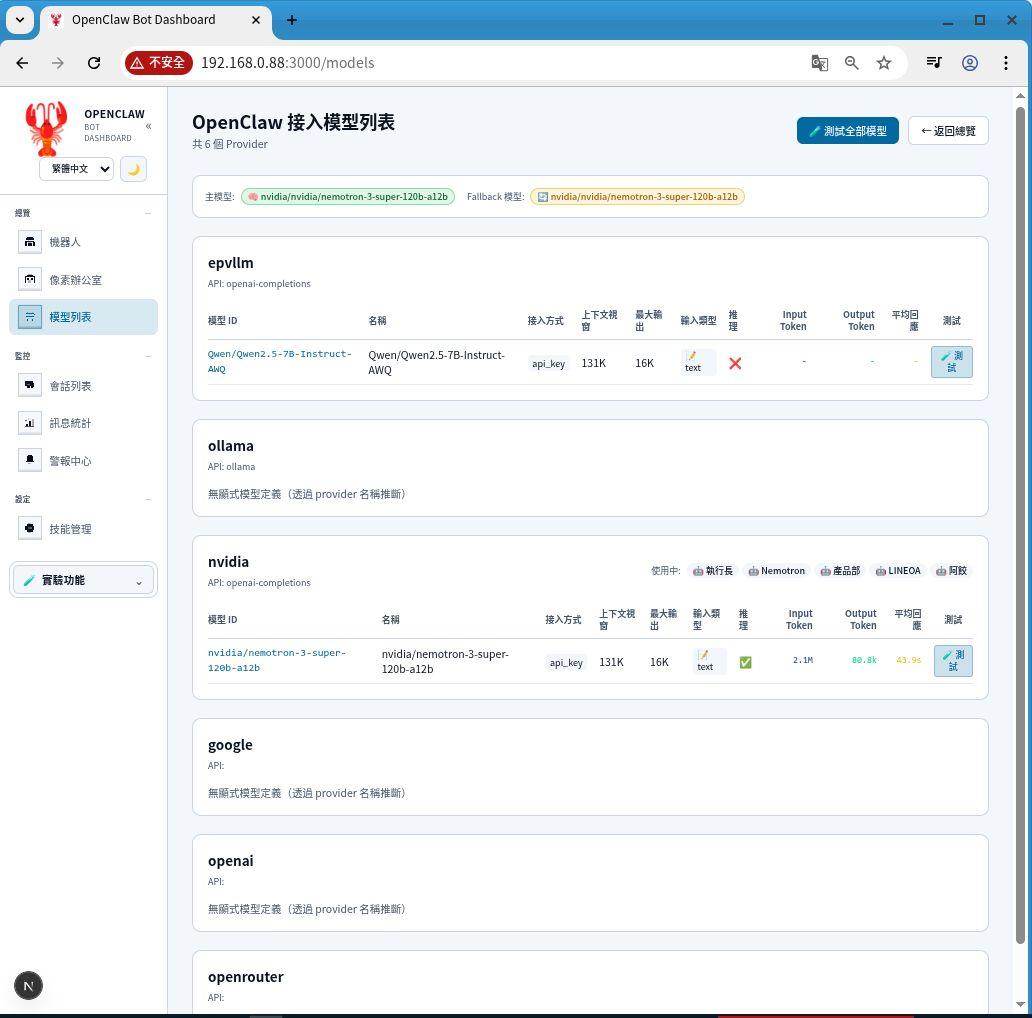This screenshot has width=1032, height=1018.
Task: Click the 會話列表 sidebar icon
Action: coord(30,386)
